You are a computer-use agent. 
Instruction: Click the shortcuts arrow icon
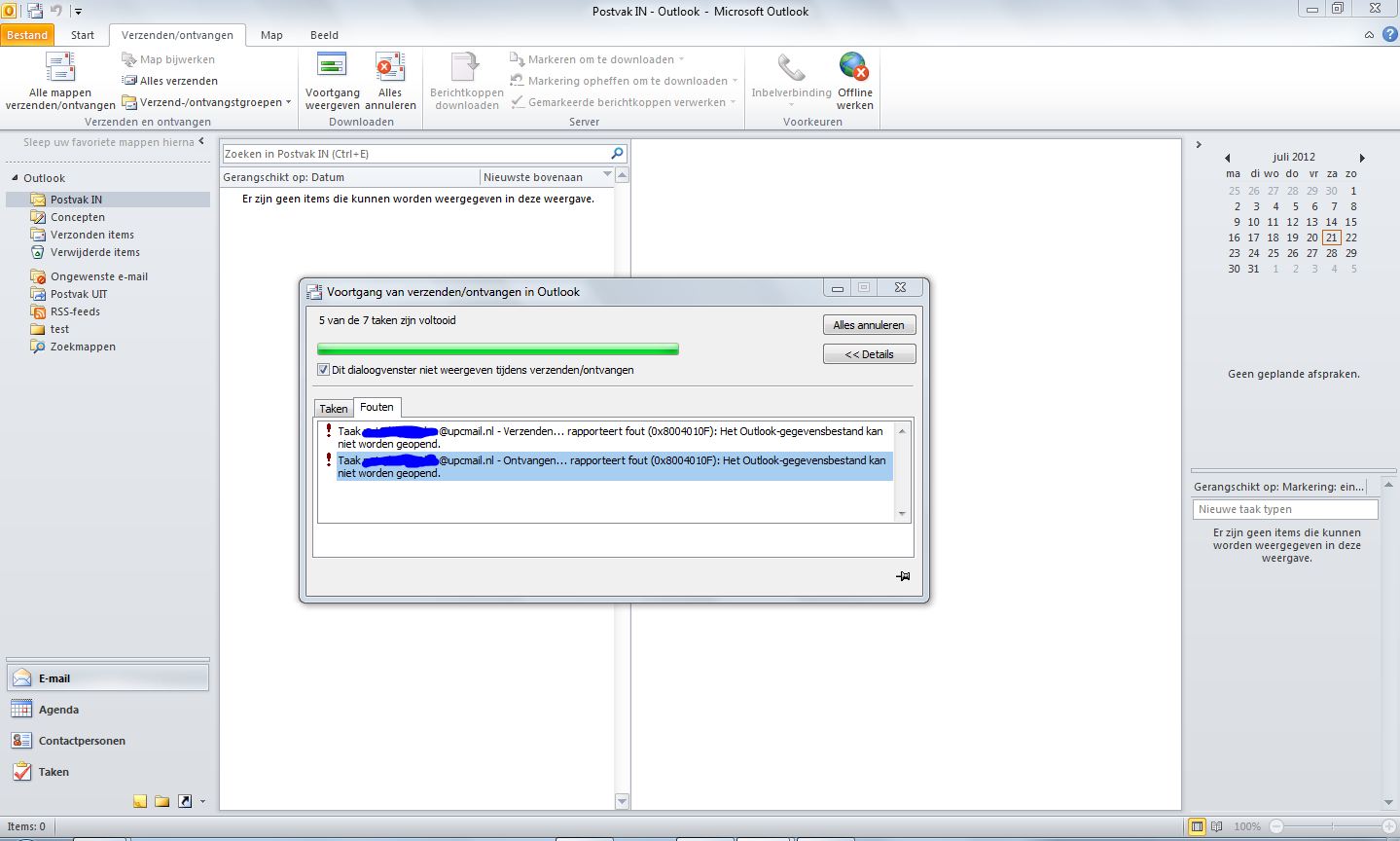tap(184, 801)
